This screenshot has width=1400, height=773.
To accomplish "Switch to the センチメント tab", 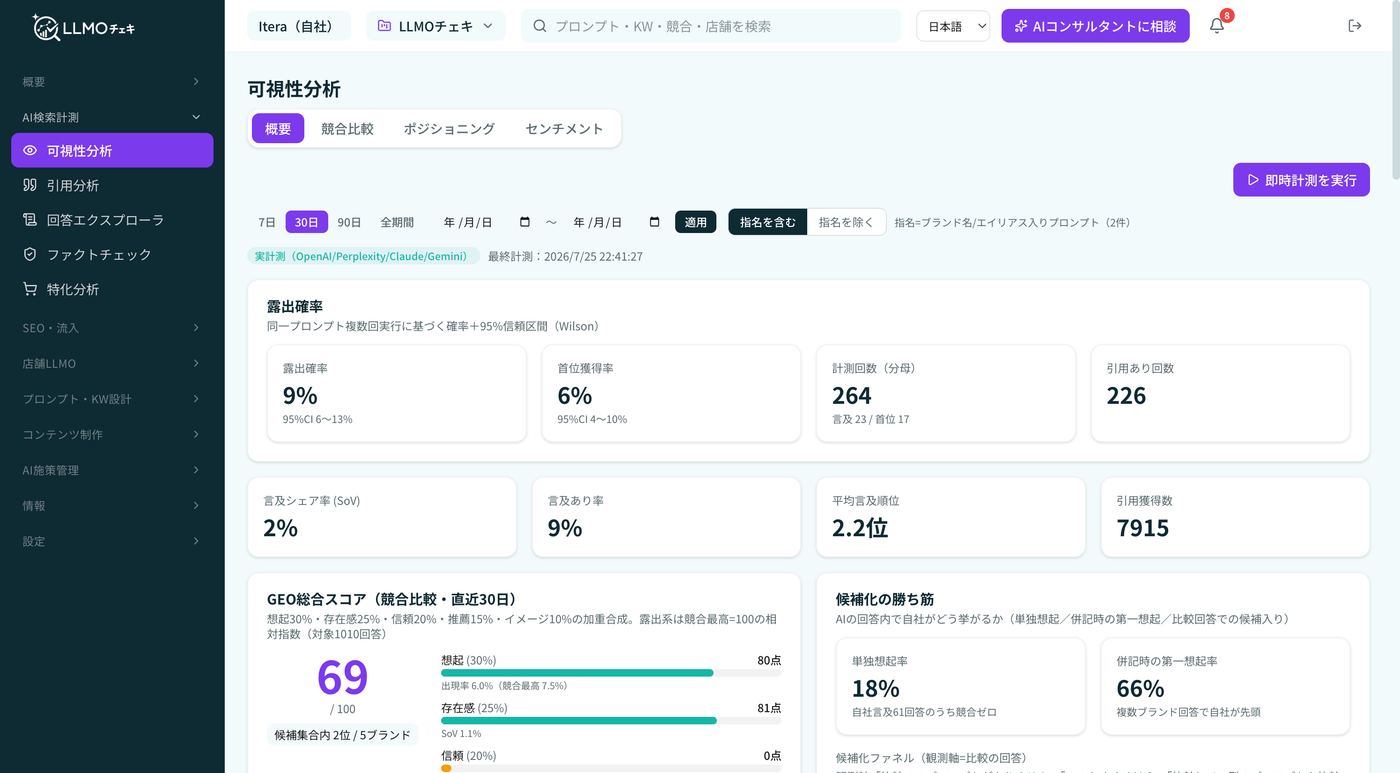I will 564,128.
